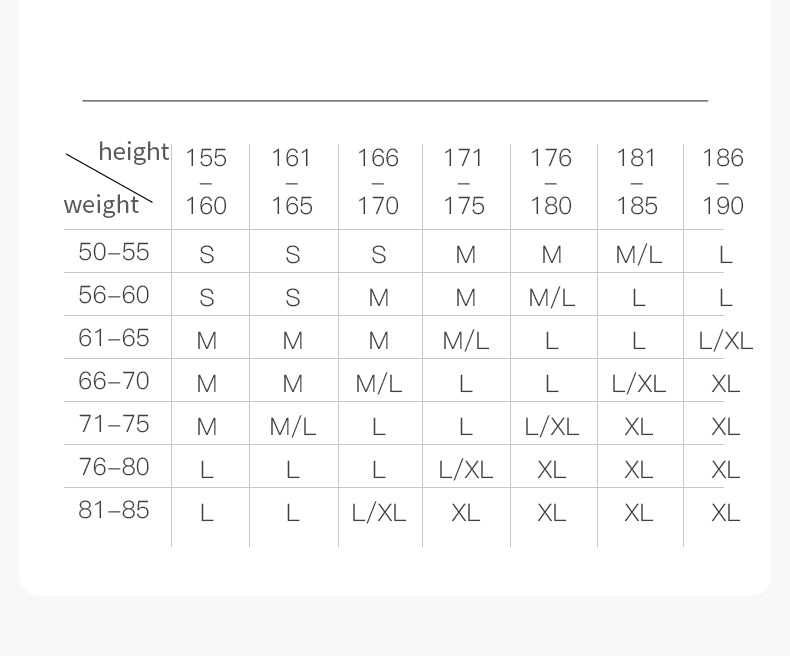Click the "weight" header label
Viewport: 790px width, 666px height.
(101, 205)
